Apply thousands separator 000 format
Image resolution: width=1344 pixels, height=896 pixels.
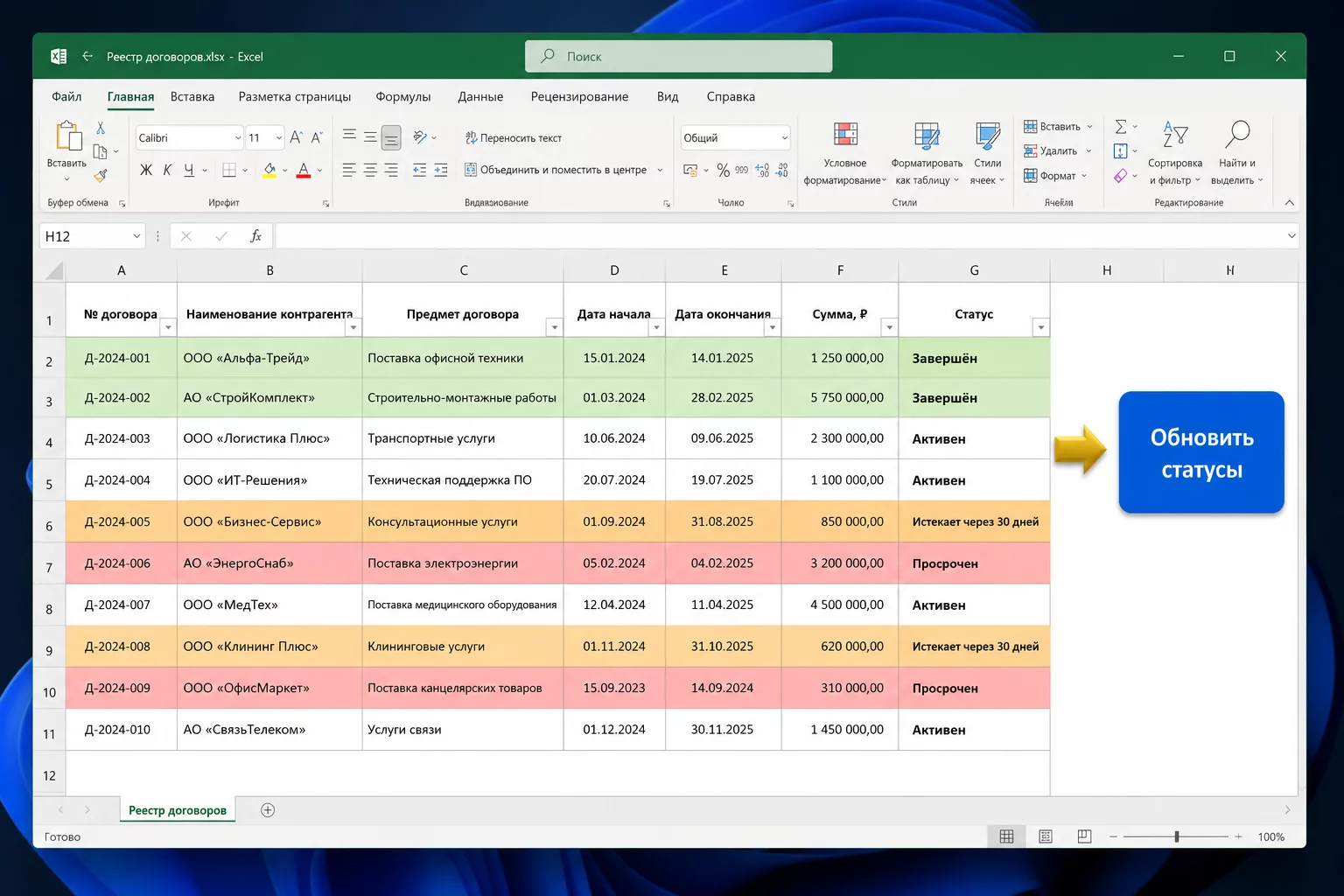(x=741, y=170)
